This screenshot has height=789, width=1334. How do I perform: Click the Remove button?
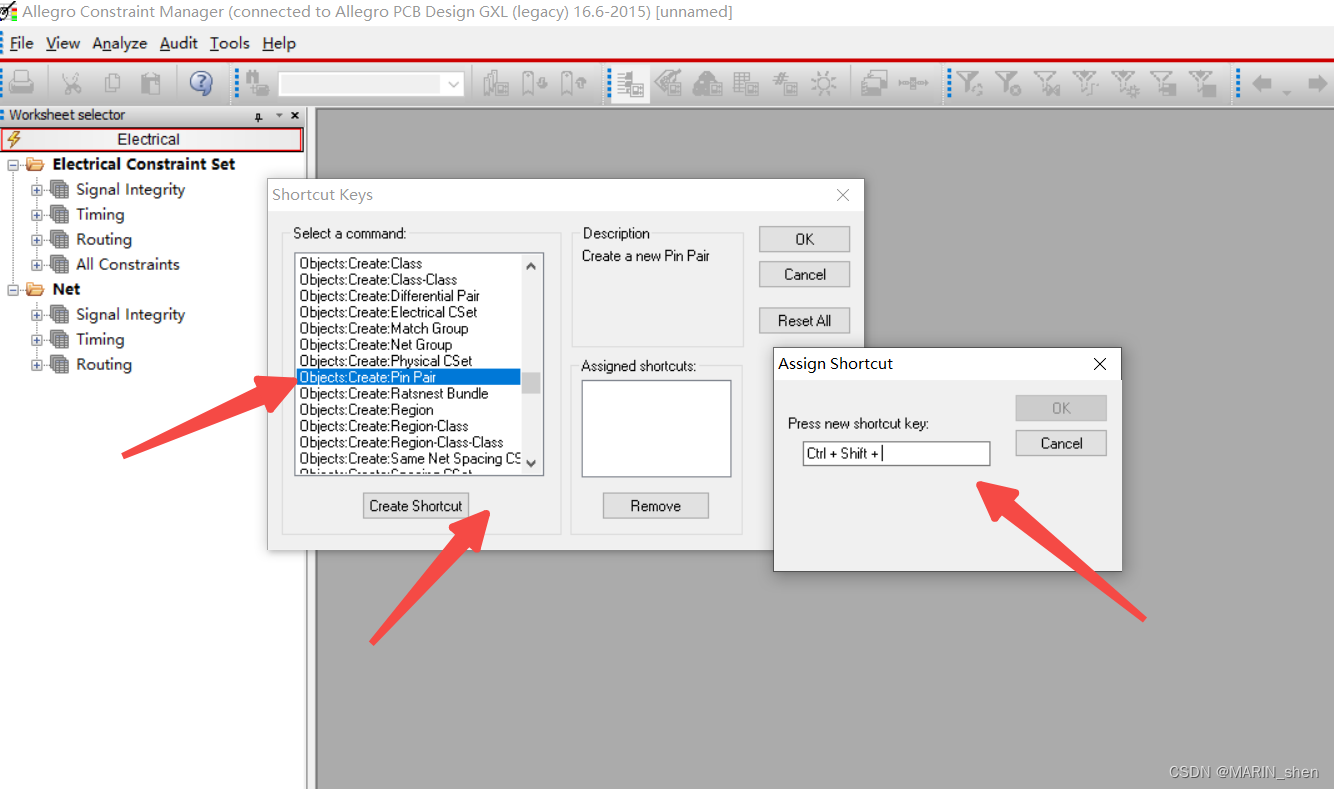pyautogui.click(x=656, y=506)
